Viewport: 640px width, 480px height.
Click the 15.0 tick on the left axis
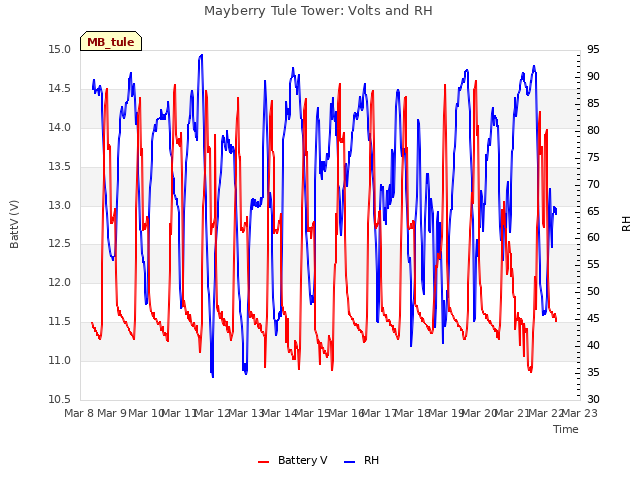click(x=60, y=50)
